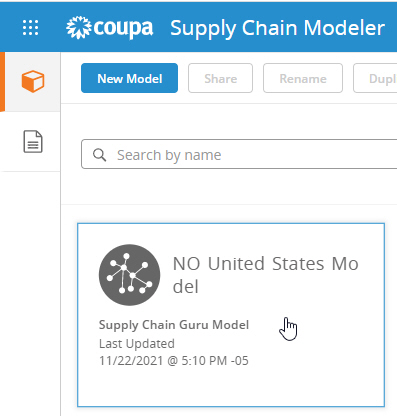Click the coupa wordmark text
This screenshot has width=397, height=416.
123,28
